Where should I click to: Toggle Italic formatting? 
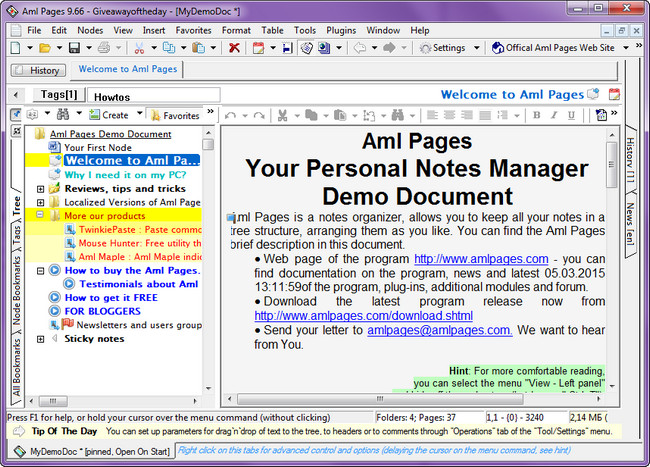tap(554, 115)
